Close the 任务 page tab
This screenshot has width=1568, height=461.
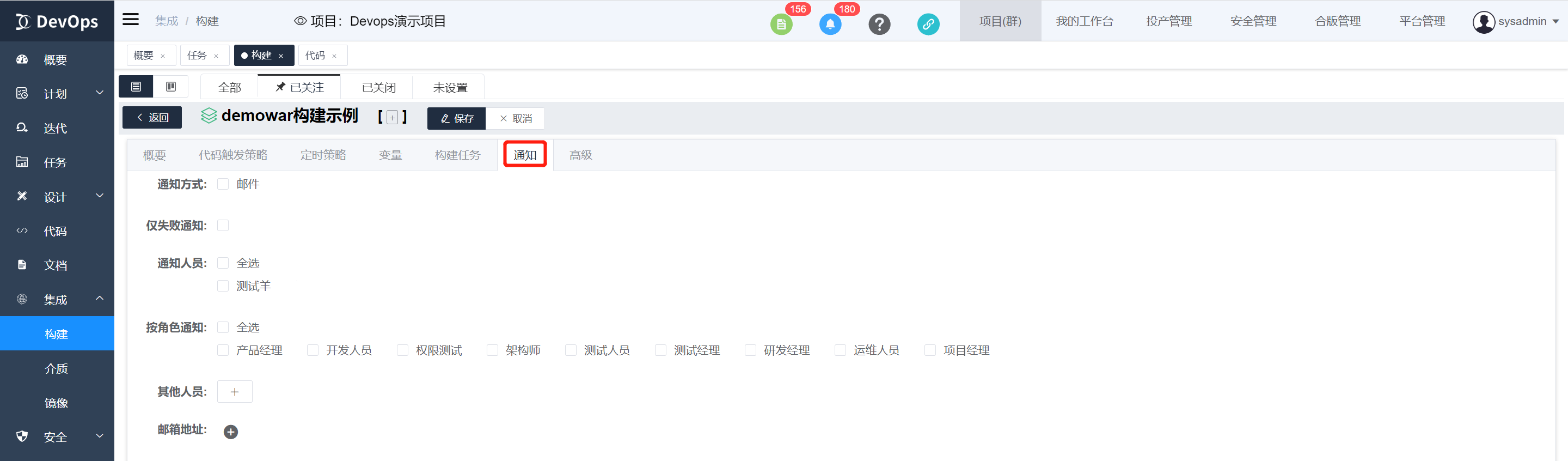click(x=216, y=56)
